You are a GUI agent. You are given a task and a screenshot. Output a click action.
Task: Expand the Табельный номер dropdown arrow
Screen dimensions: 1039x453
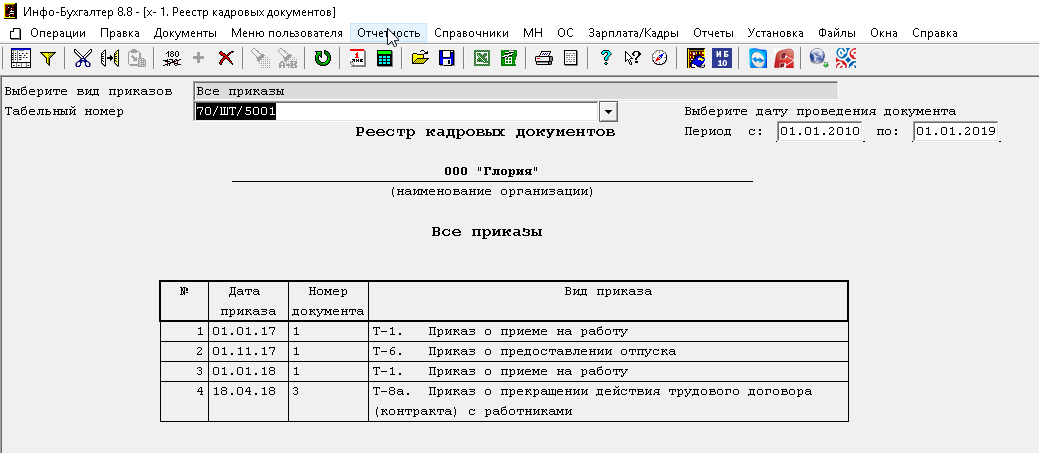[608, 112]
